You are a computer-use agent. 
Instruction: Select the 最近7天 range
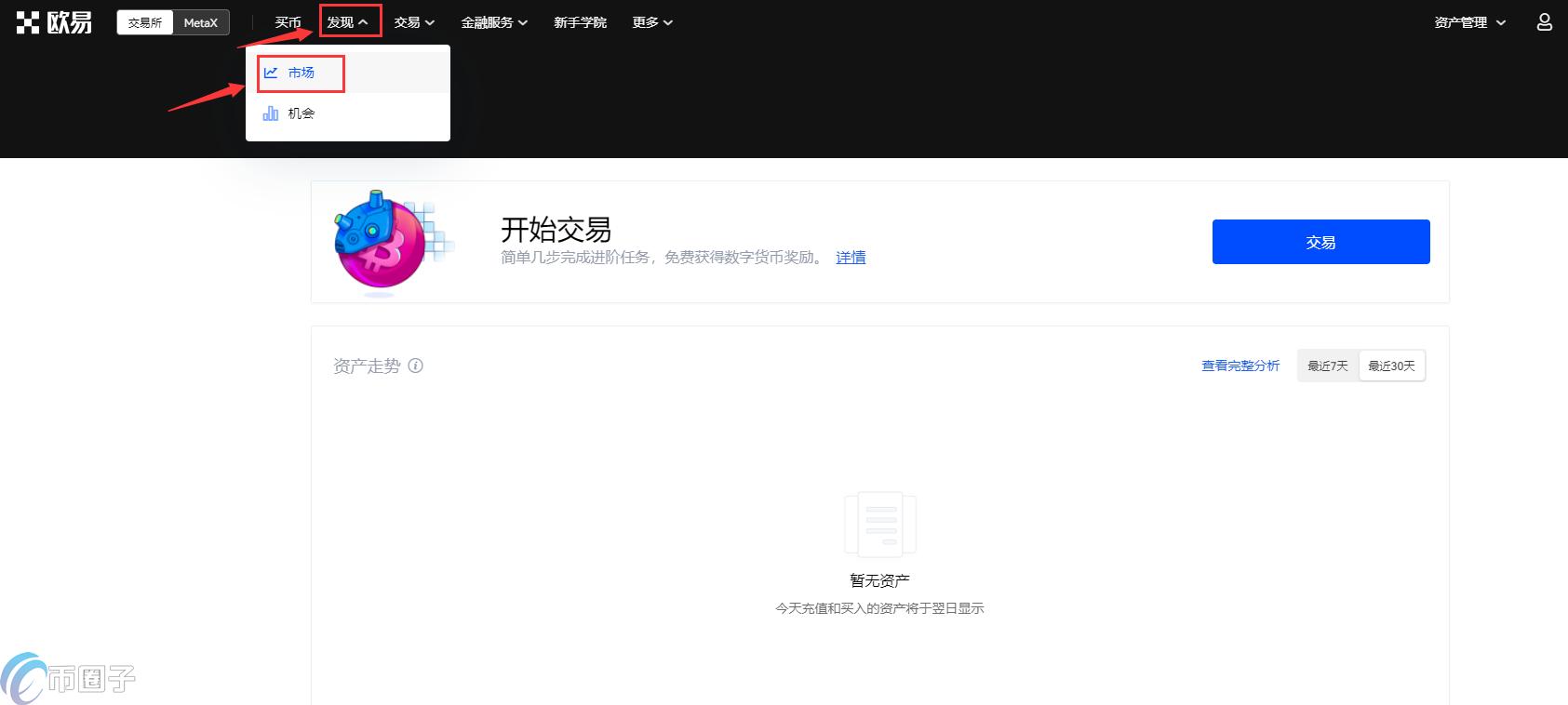coord(1328,366)
